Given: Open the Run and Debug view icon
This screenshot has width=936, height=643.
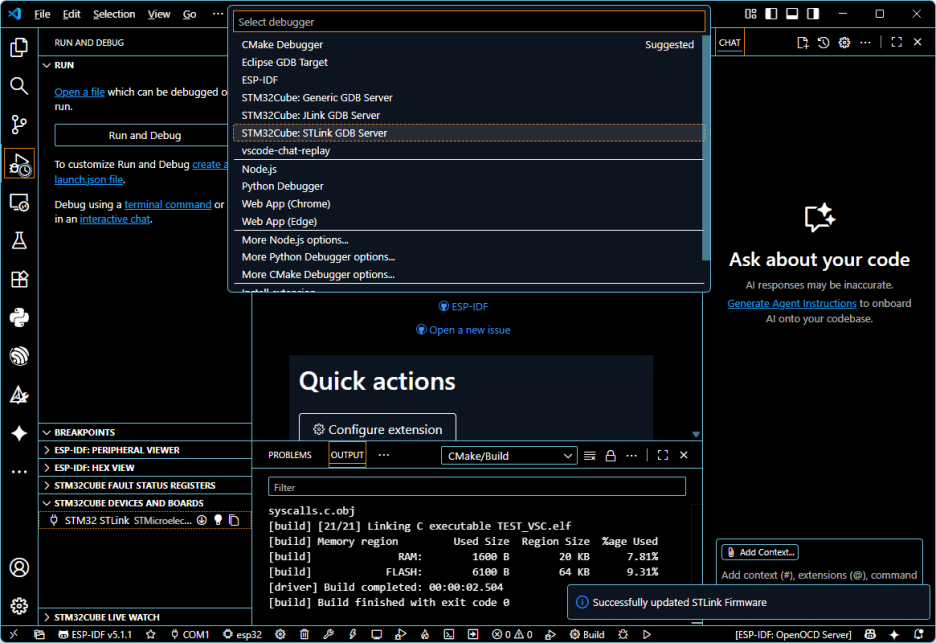Looking at the screenshot, I should click(19, 164).
